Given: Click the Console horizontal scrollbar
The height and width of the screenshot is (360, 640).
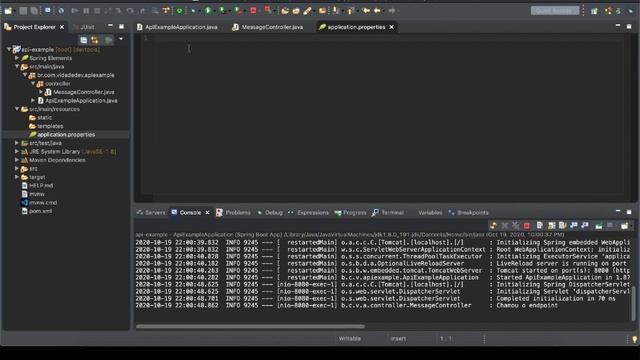Looking at the screenshot, I should click(x=250, y=326).
